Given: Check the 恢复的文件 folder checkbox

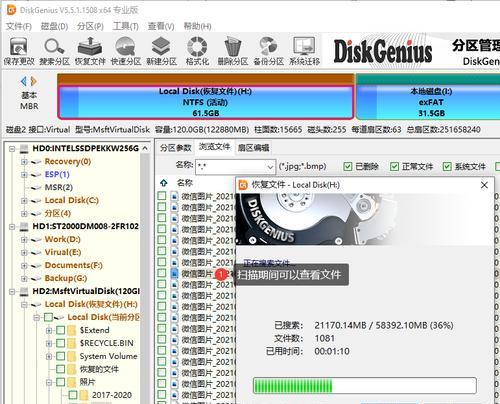Looking at the screenshot, I should [x=60, y=369].
